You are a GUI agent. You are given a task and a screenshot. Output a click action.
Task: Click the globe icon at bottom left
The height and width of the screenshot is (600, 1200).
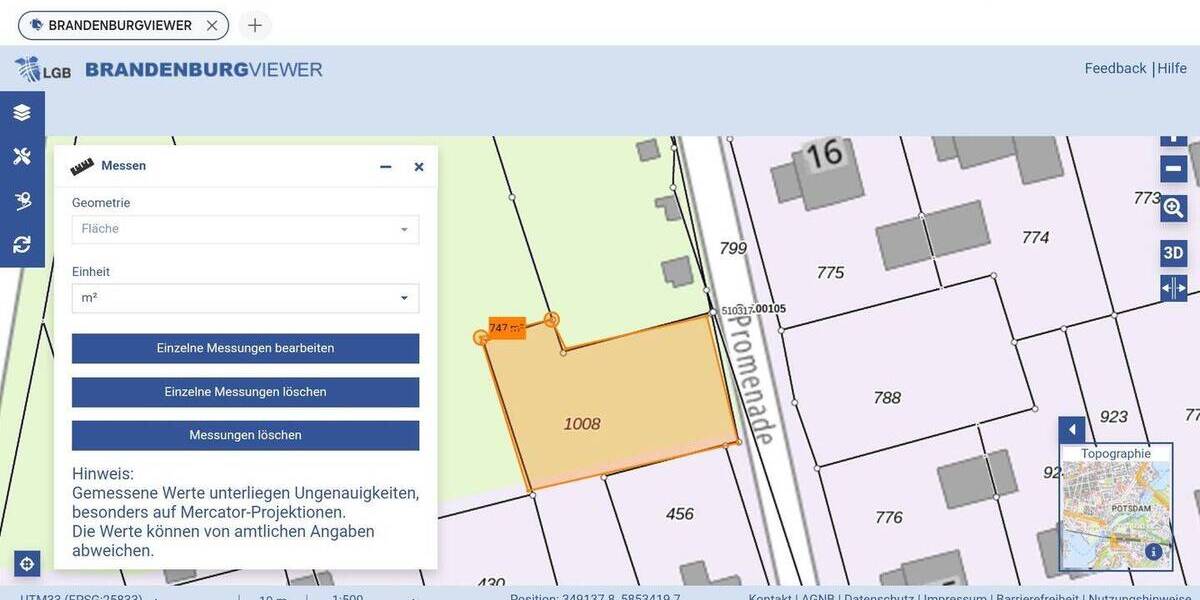[x=26, y=564]
